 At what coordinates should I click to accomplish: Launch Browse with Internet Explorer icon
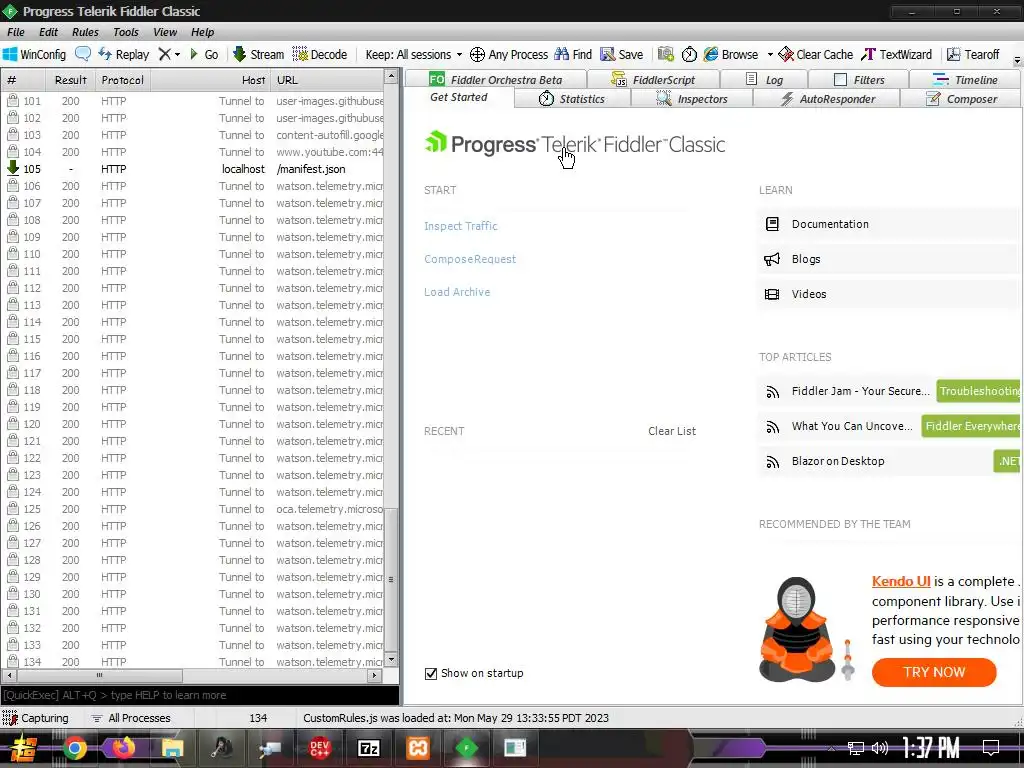(731, 54)
